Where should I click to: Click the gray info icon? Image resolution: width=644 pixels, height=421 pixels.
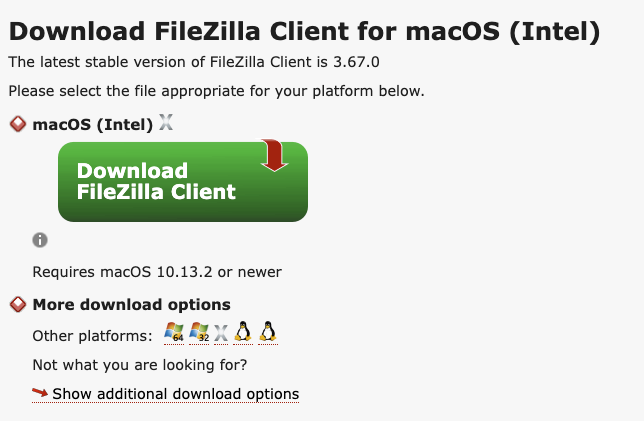pos(40,240)
